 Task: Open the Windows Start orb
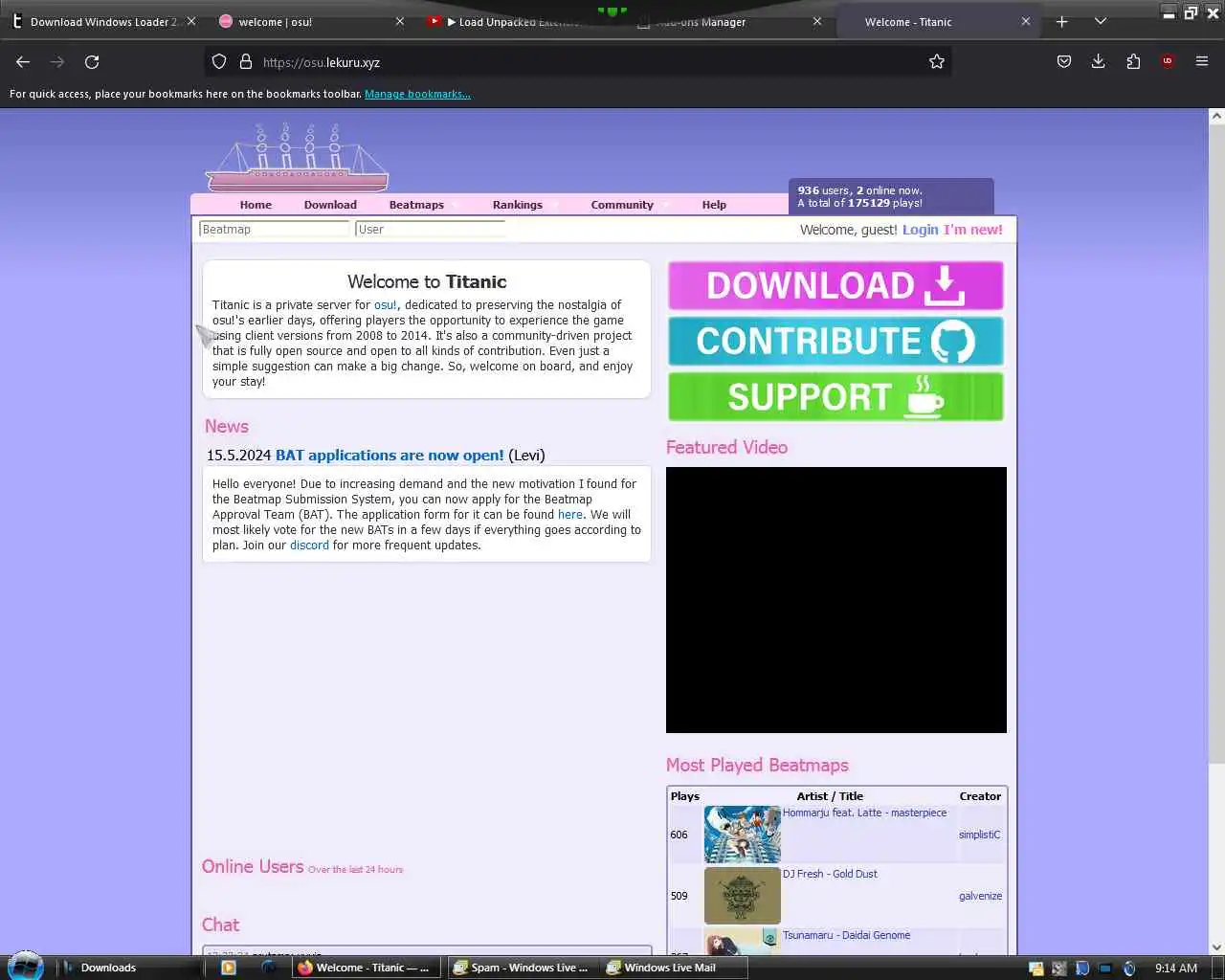point(25,967)
